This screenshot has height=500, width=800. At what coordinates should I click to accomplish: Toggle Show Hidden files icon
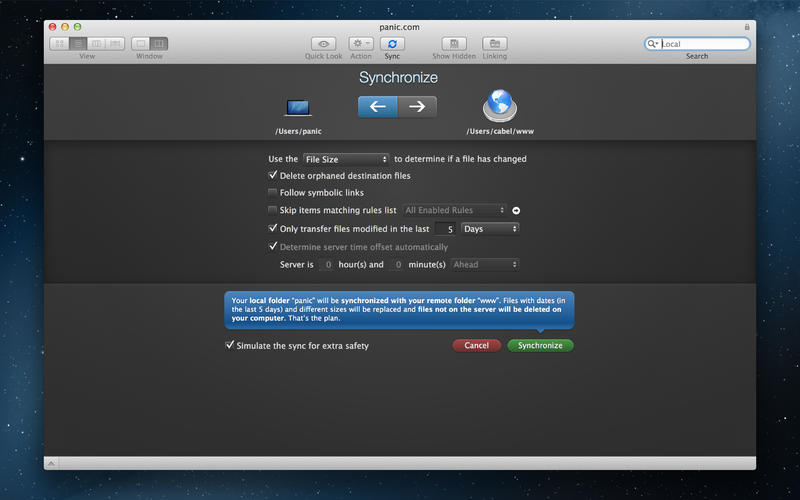coord(454,44)
